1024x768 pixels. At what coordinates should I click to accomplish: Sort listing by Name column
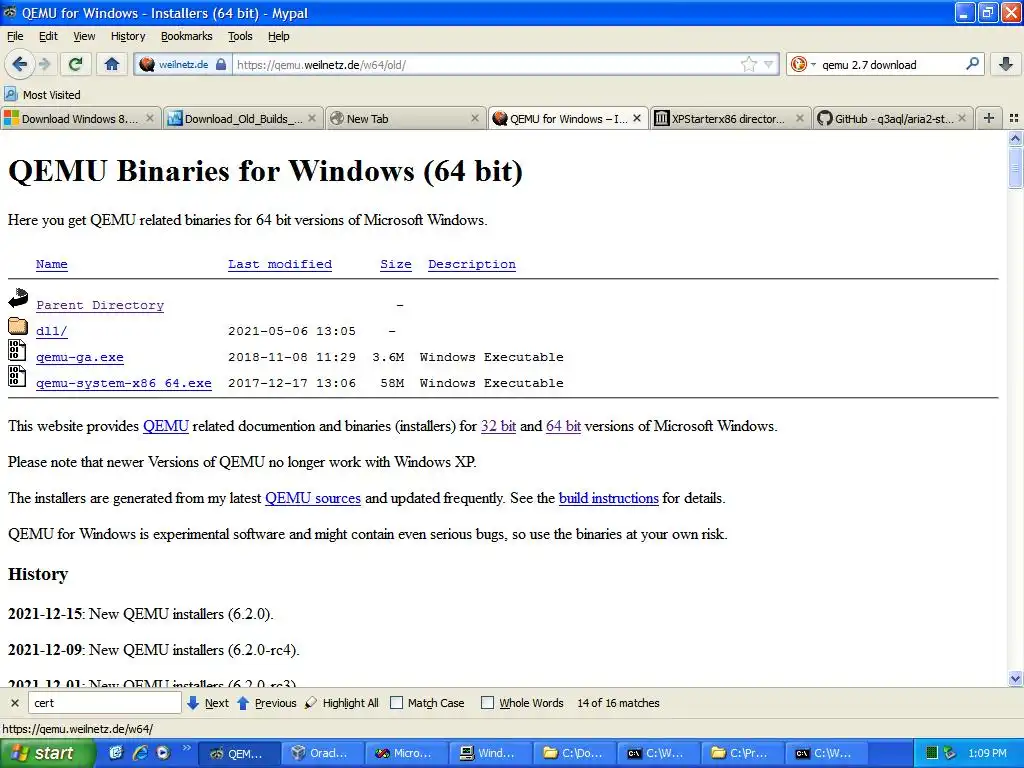coord(52,264)
